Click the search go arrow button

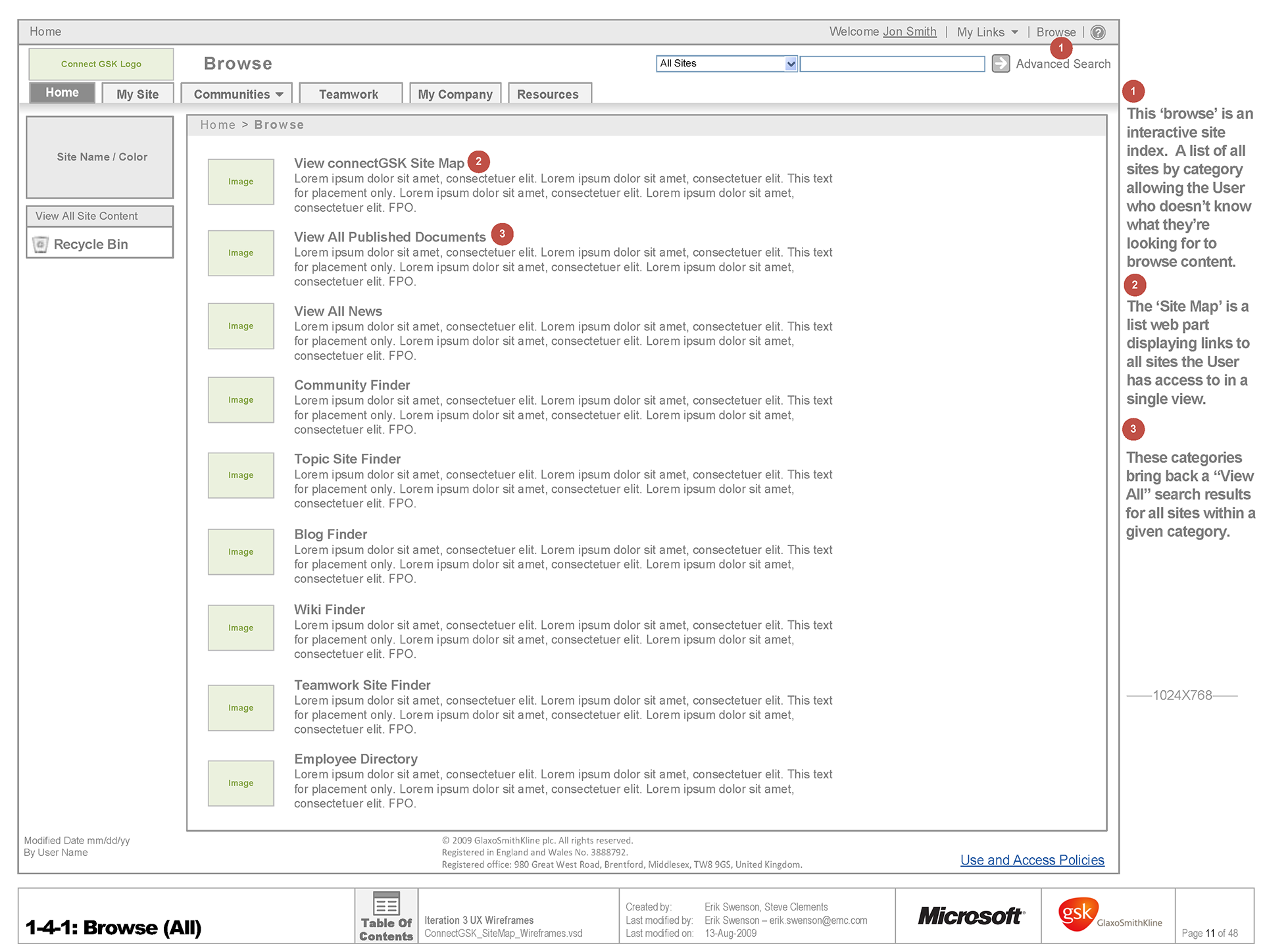1000,63
